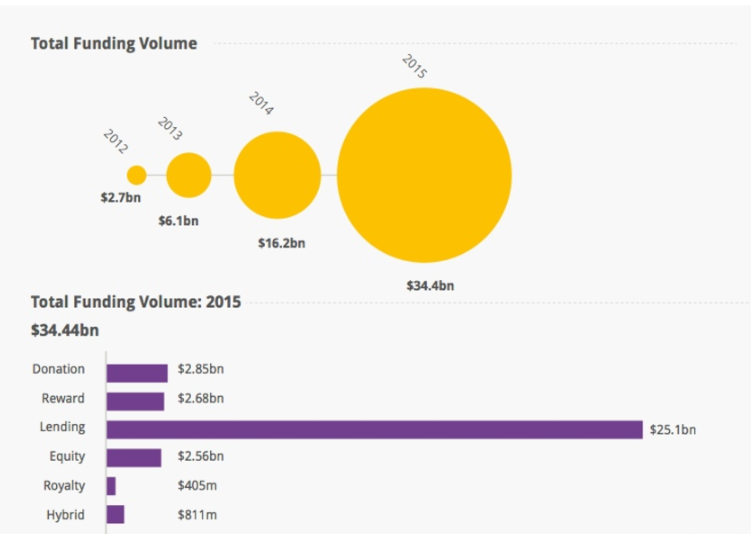751x534 pixels.
Task: Click the Lending purple bar
Action: coord(374,429)
